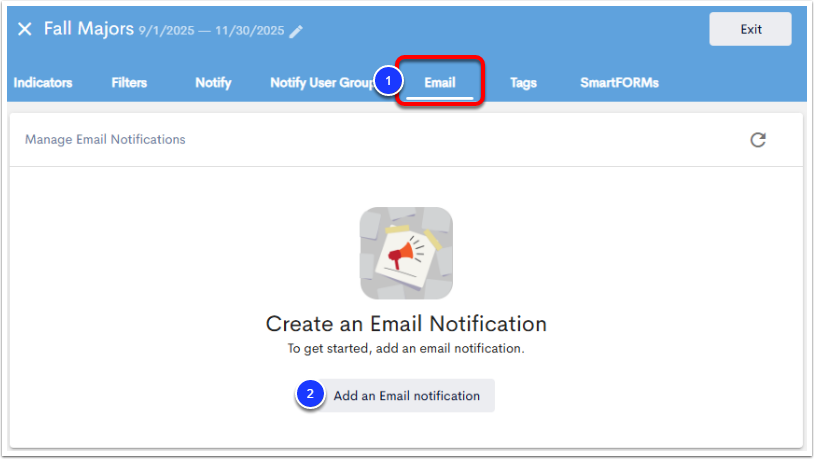
Task: Open the Indicators tab
Action: click(43, 83)
